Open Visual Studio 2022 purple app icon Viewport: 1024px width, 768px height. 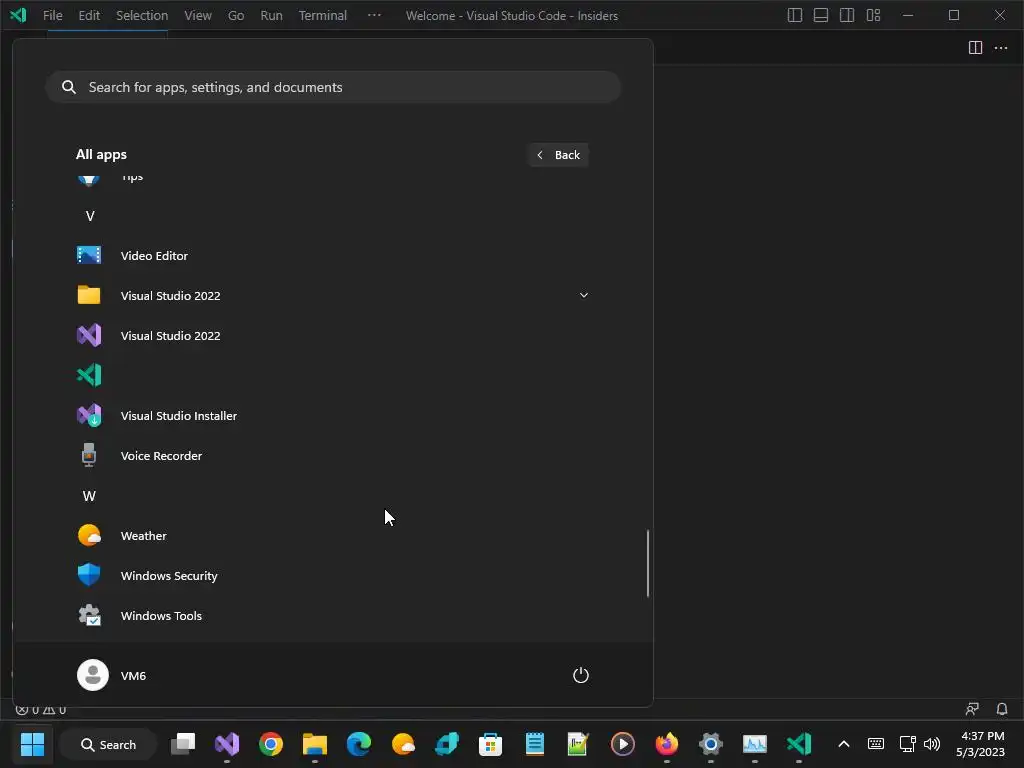click(89, 336)
